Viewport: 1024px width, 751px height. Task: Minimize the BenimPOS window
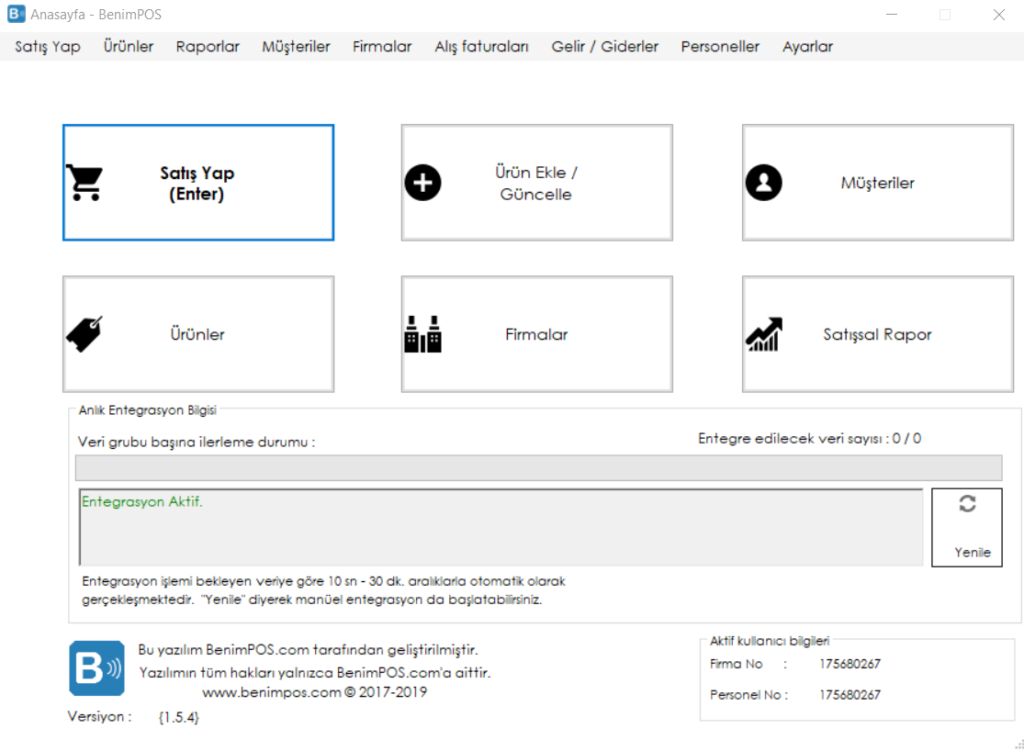pyautogui.click(x=891, y=14)
